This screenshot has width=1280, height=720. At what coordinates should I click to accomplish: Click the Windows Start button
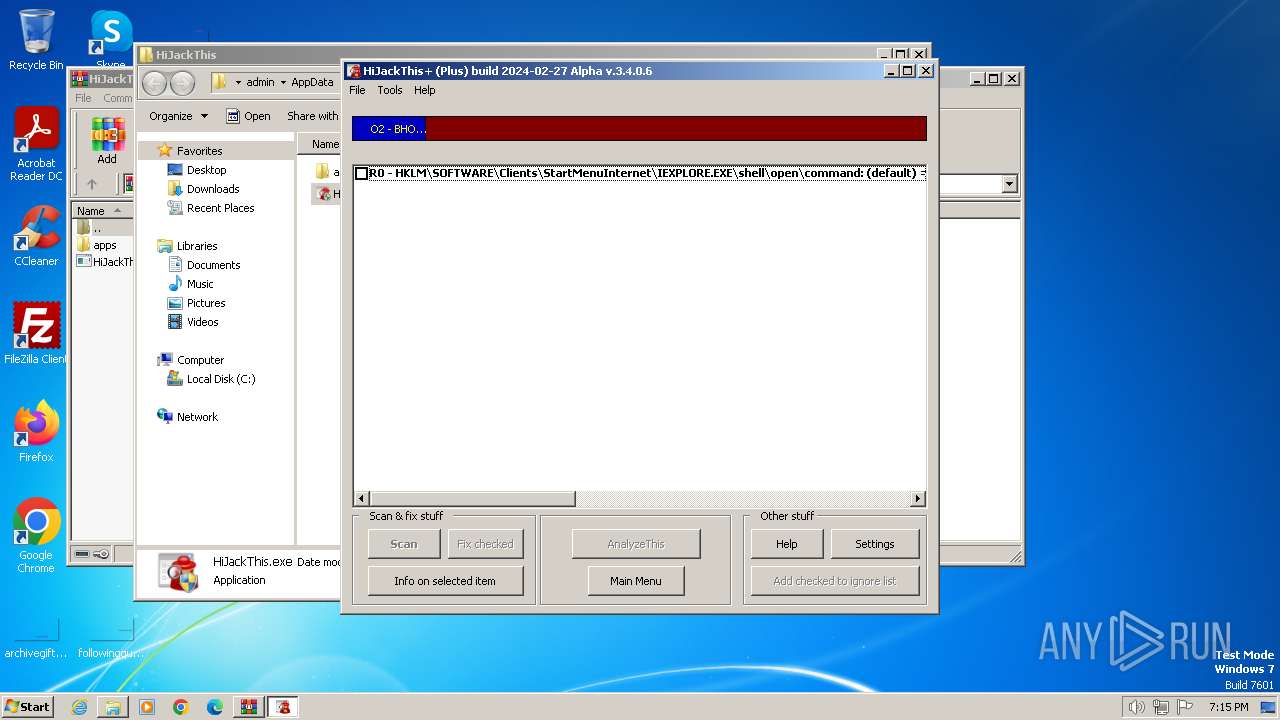[x=27, y=707]
